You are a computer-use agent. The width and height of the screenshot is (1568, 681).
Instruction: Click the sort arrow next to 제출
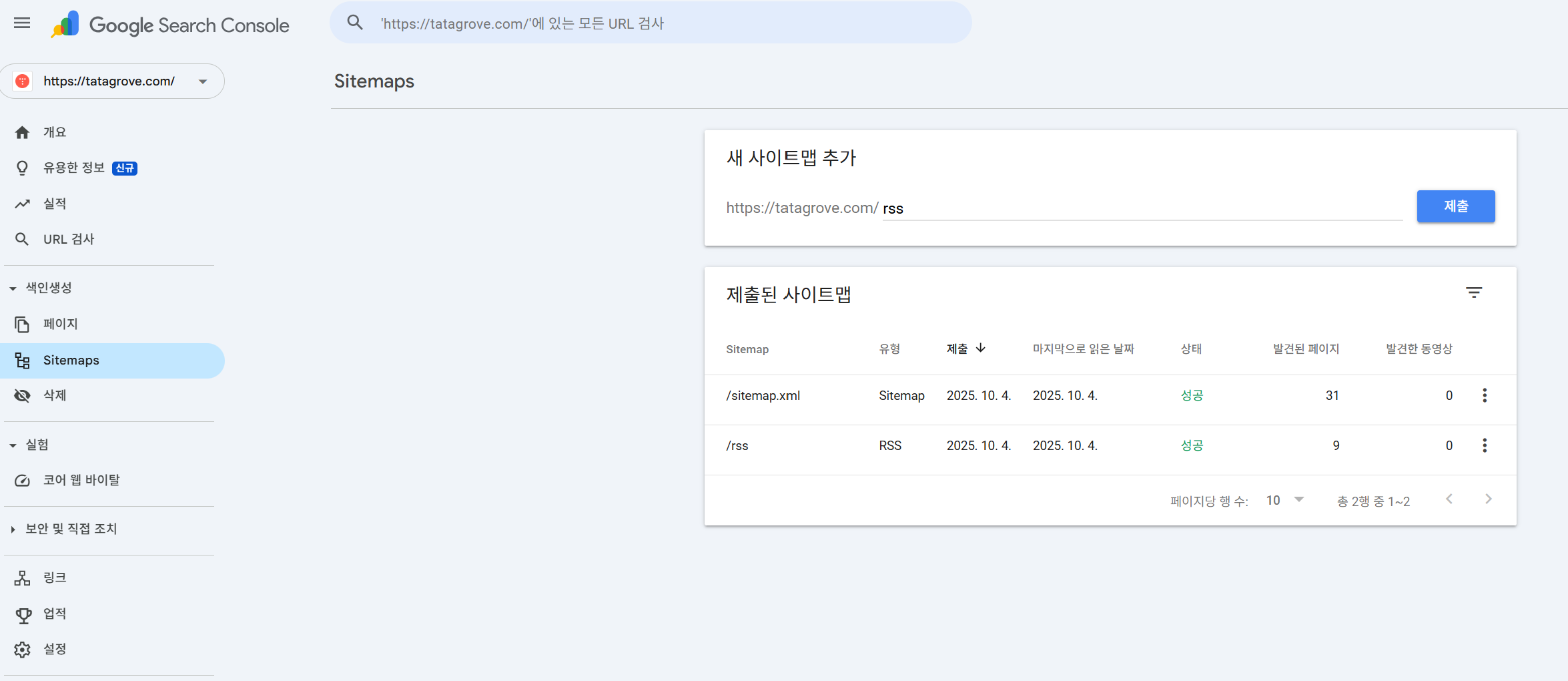tap(980, 348)
